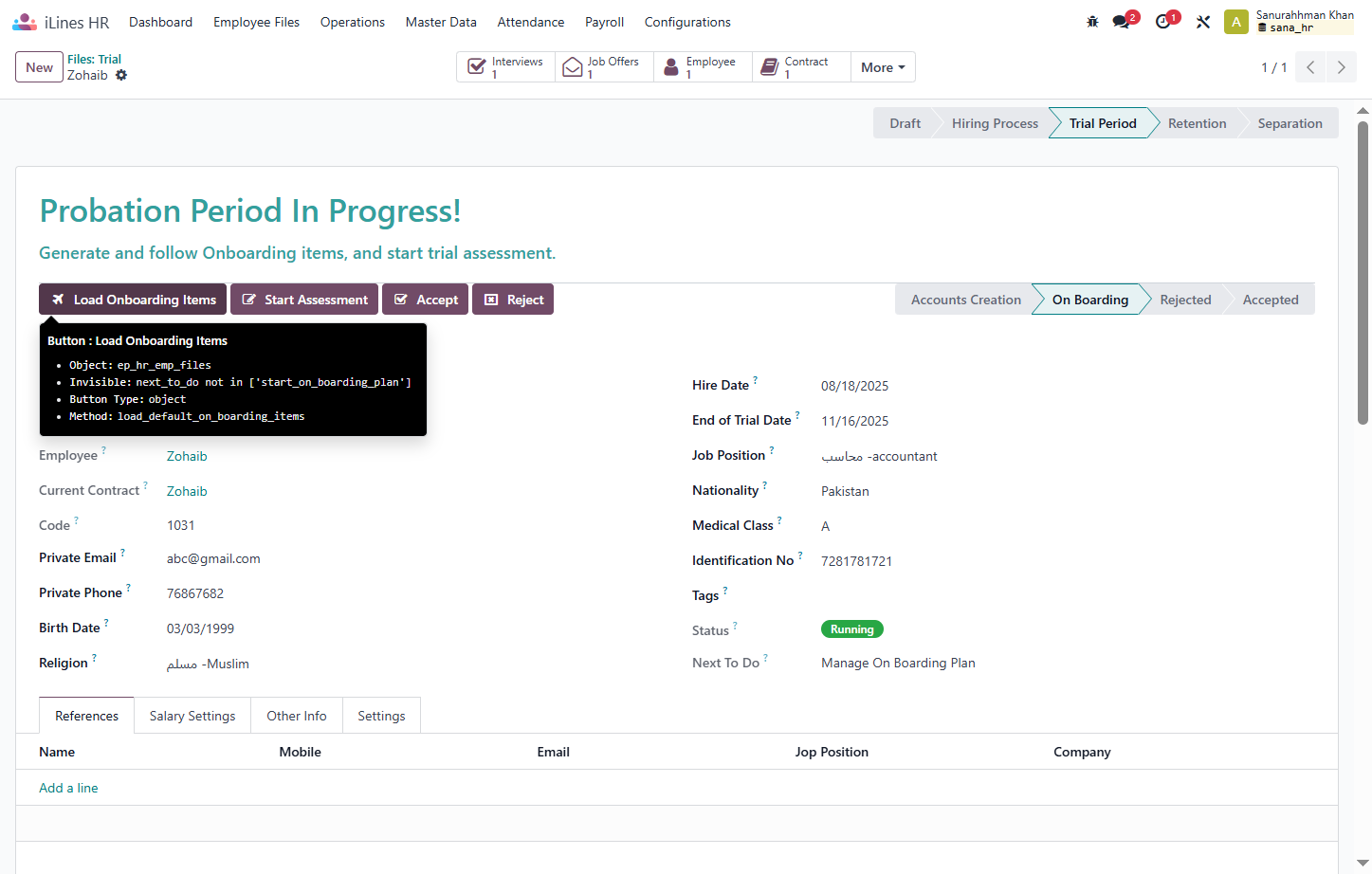This screenshot has width=1372, height=874.
Task: Create a New record button
Action: click(x=40, y=67)
